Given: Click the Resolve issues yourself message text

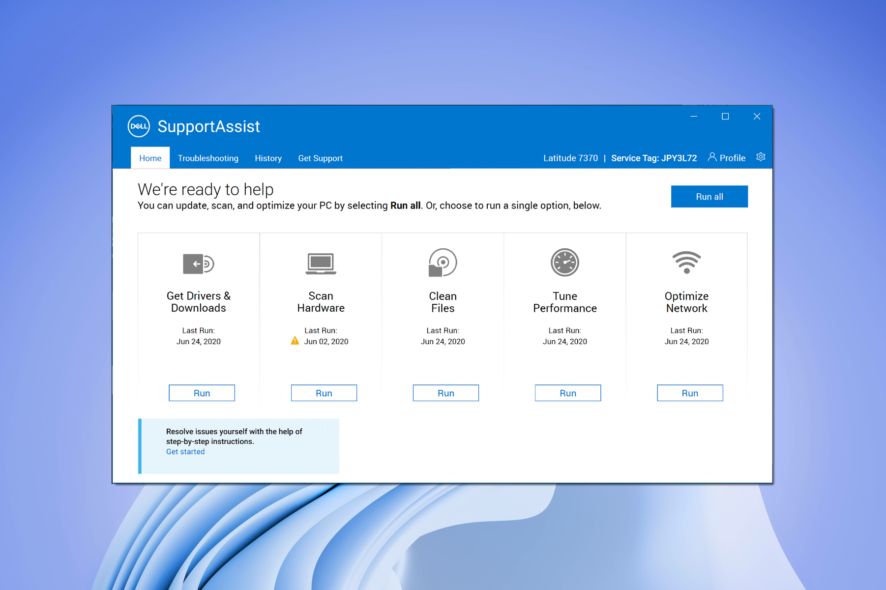Looking at the screenshot, I should (234, 436).
